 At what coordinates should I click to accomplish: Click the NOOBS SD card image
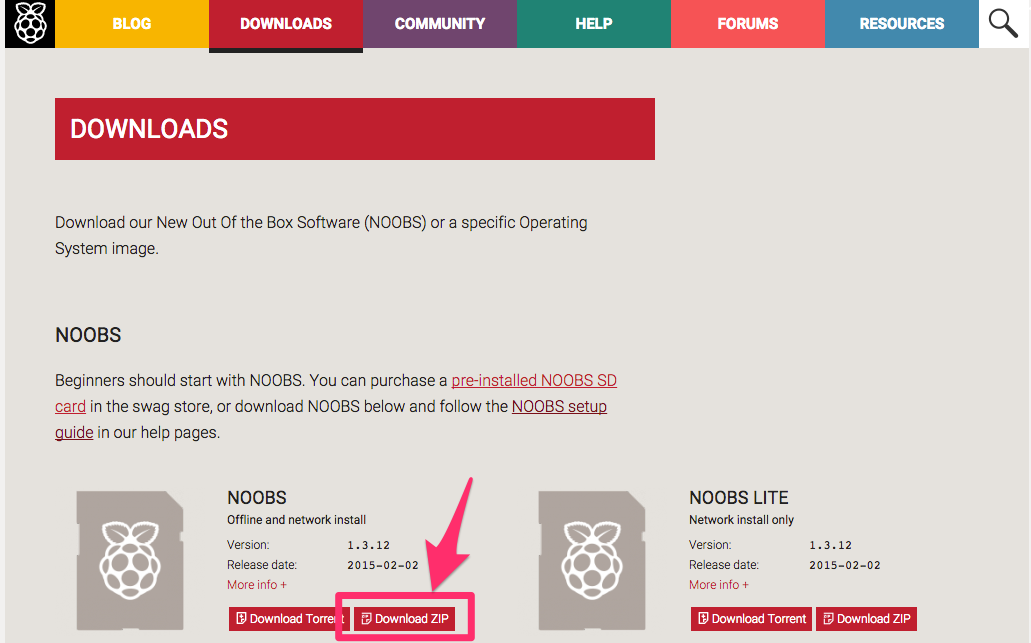coord(130,560)
